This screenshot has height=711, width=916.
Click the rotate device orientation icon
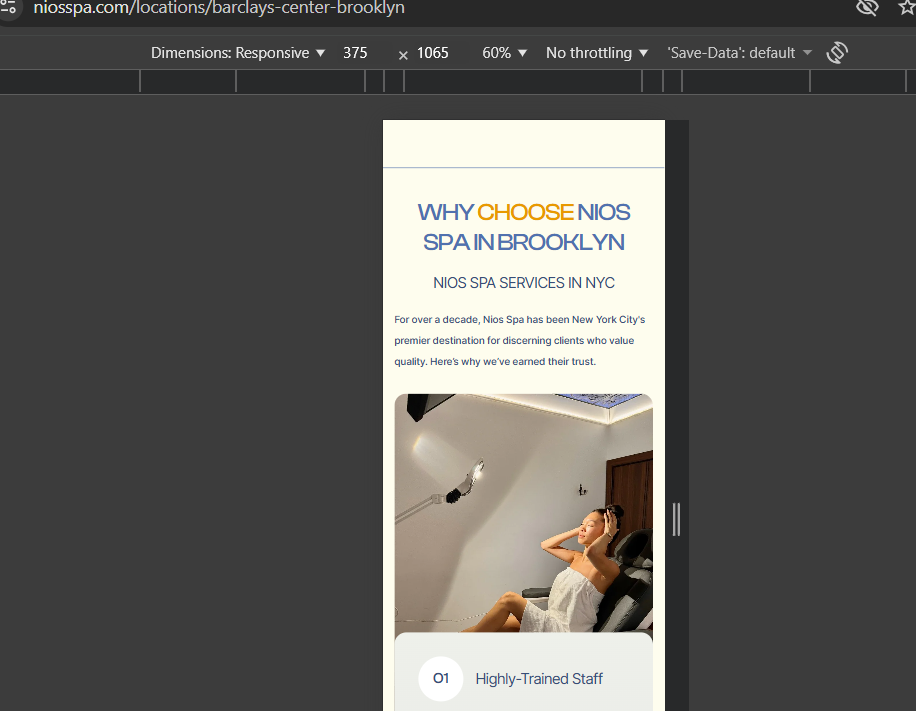(x=837, y=53)
